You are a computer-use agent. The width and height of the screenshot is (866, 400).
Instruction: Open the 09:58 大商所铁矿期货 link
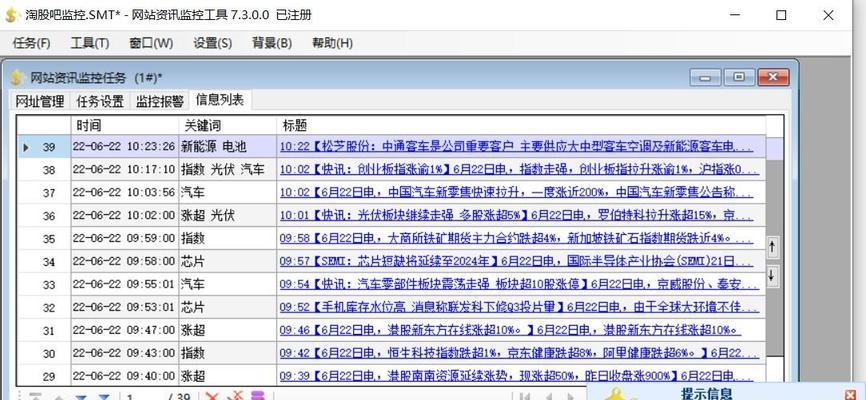(x=516, y=239)
